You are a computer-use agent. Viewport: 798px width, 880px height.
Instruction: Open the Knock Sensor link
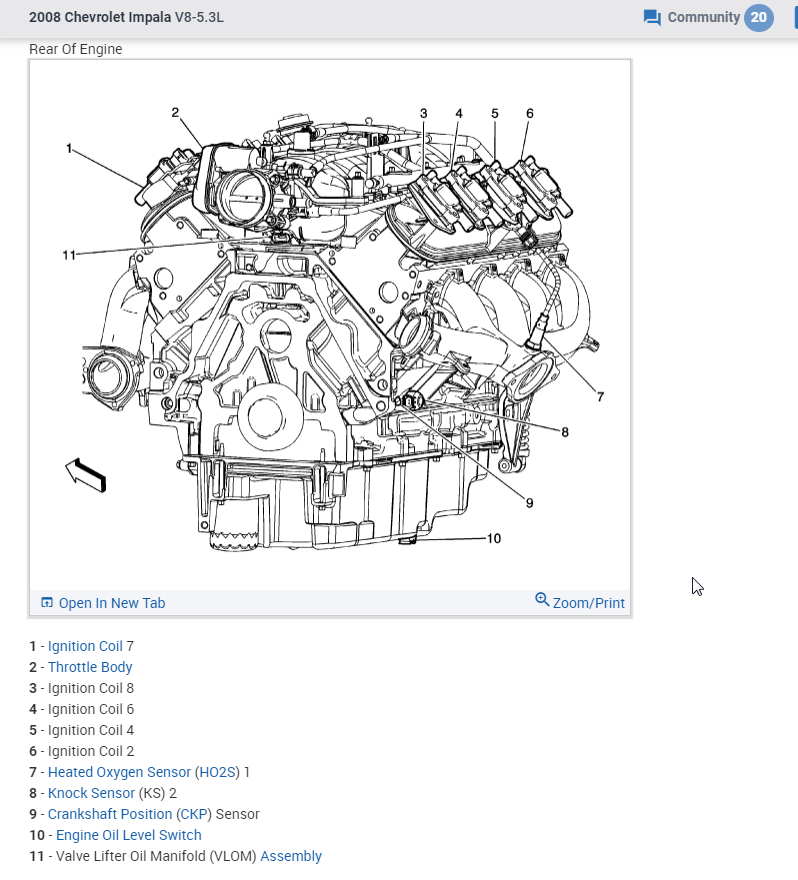(x=91, y=793)
